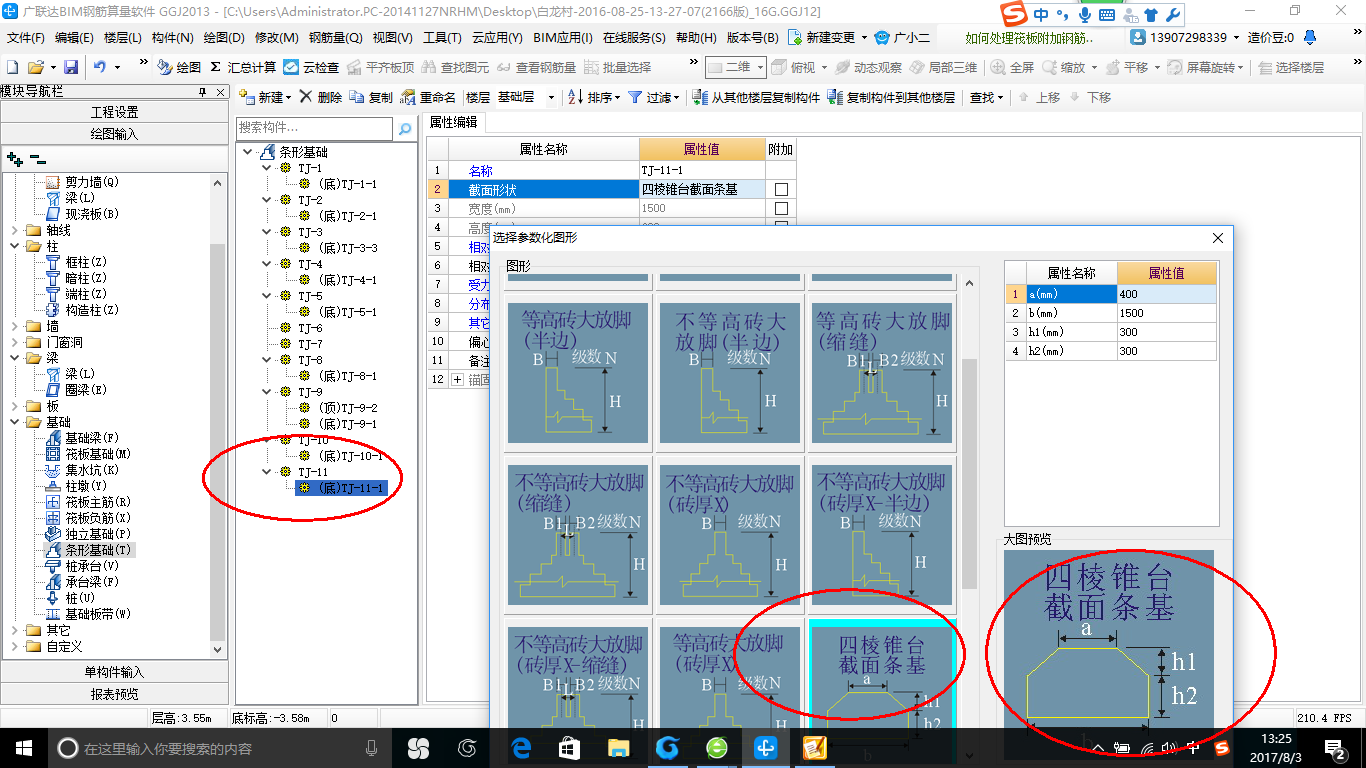Select 属性编辑 tab
The width and height of the screenshot is (1366, 768).
[x=453, y=122]
